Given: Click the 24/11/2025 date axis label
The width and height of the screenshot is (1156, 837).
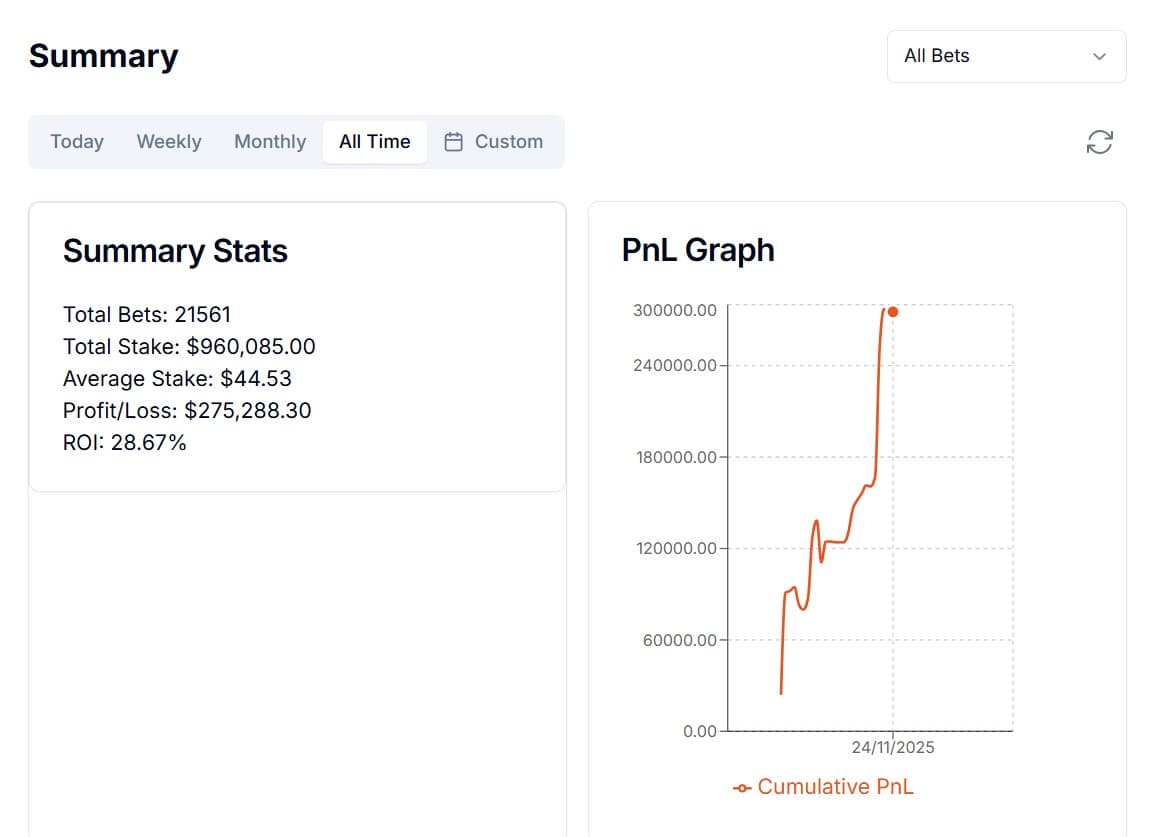Looking at the screenshot, I should point(893,748).
